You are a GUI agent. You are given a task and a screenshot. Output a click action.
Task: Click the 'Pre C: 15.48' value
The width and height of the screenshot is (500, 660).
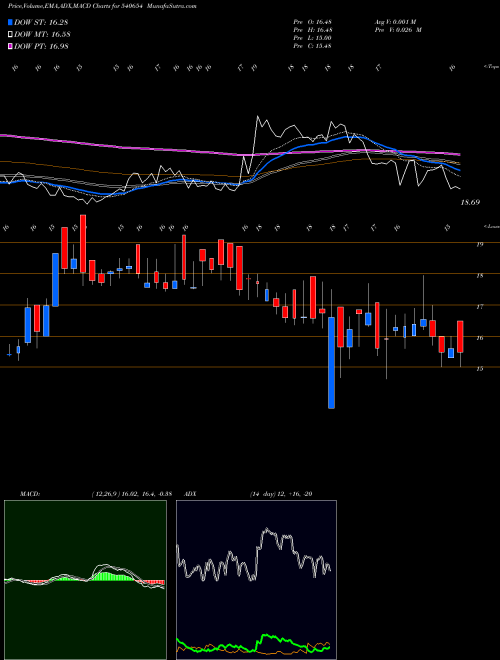(x=312, y=46)
